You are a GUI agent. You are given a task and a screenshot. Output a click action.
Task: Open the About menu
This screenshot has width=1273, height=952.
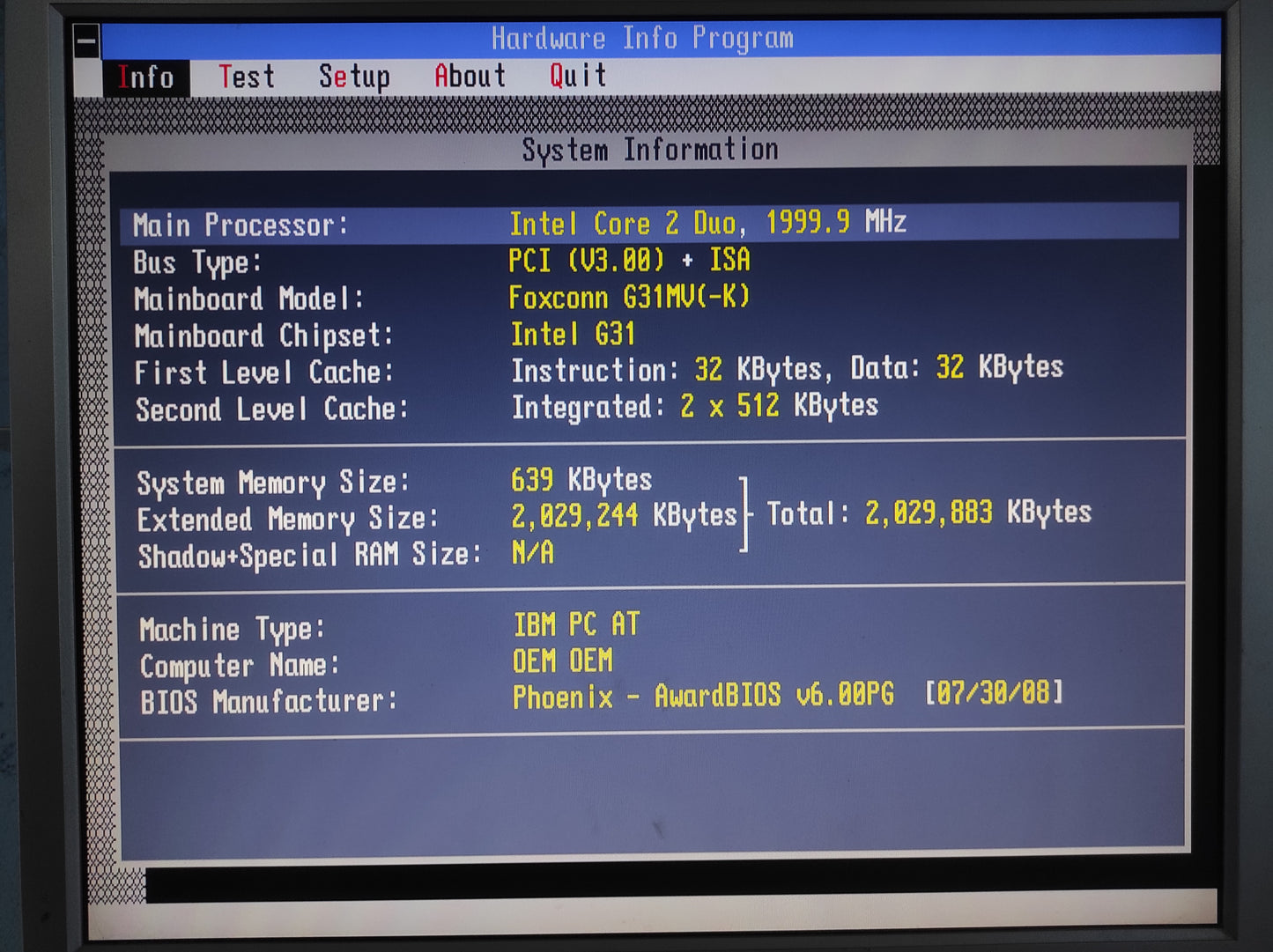point(470,77)
